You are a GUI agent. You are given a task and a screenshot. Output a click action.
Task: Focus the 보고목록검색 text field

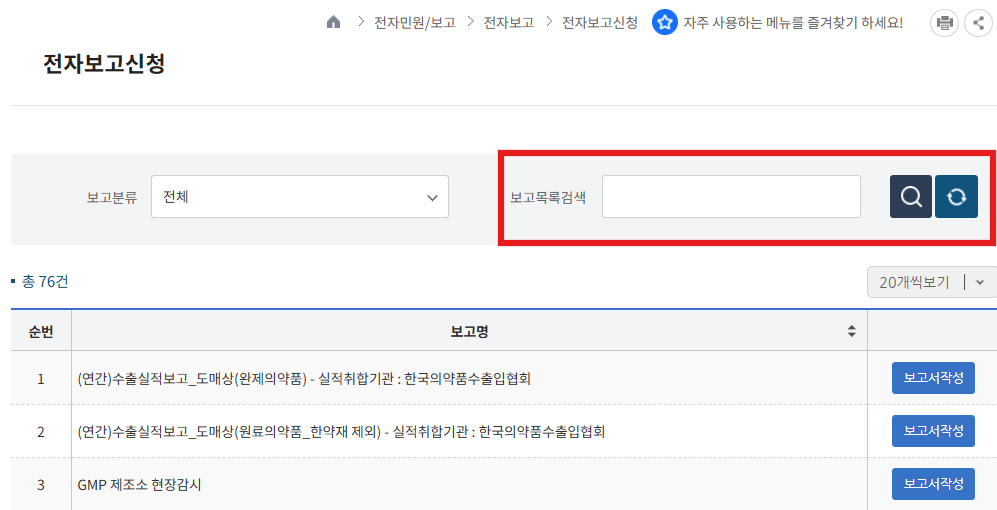pyautogui.click(x=731, y=197)
